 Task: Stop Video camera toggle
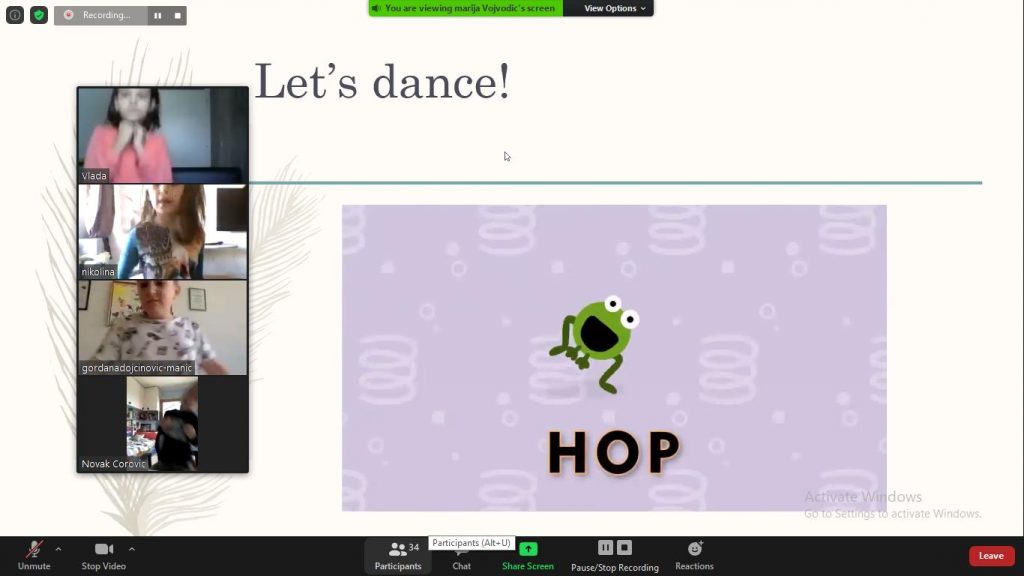[103, 555]
